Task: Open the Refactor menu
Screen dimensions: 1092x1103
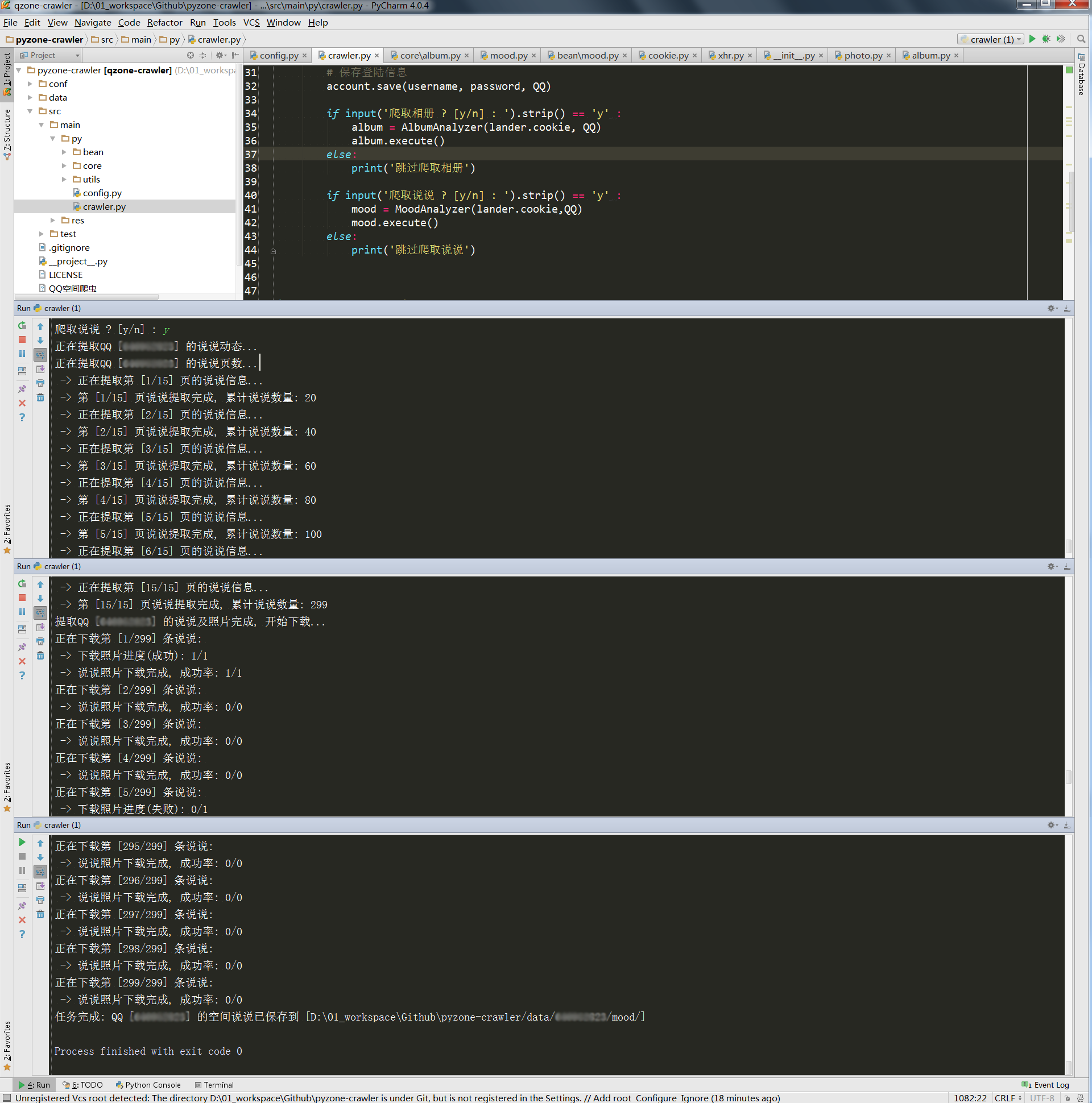Action: [x=164, y=22]
